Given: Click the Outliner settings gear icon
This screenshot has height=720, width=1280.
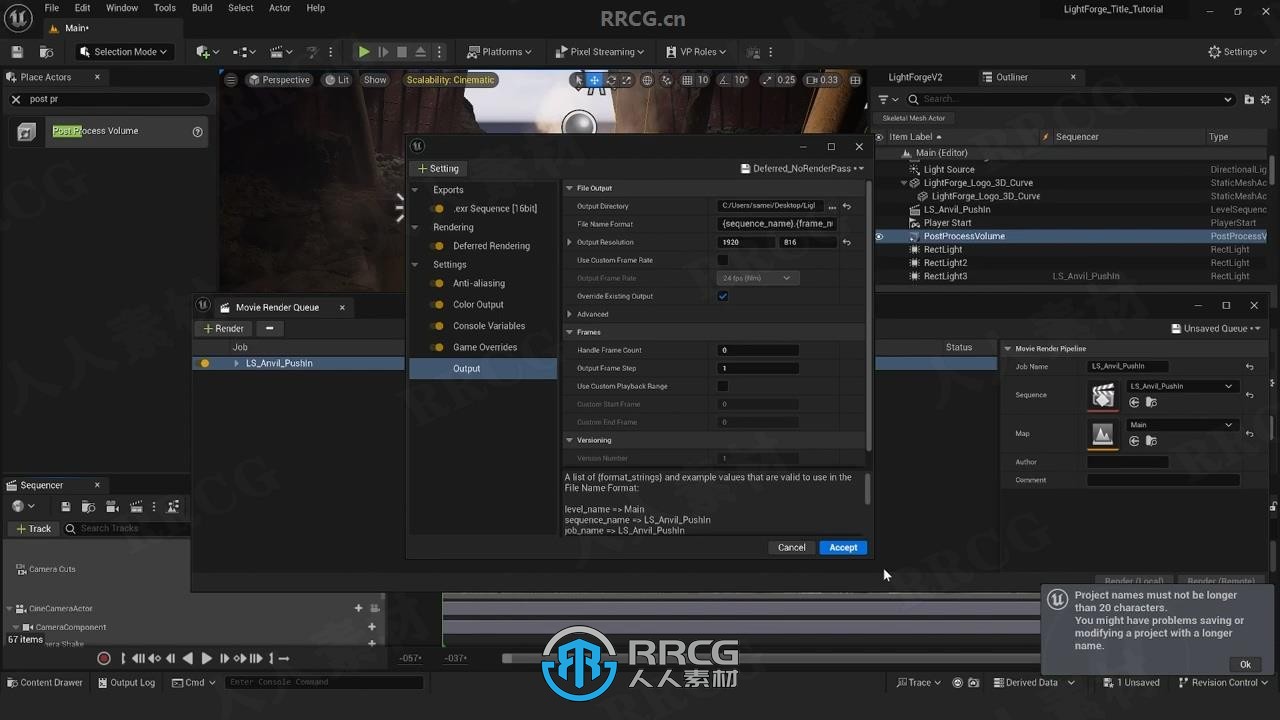Looking at the screenshot, I should pyautogui.click(x=1266, y=99).
